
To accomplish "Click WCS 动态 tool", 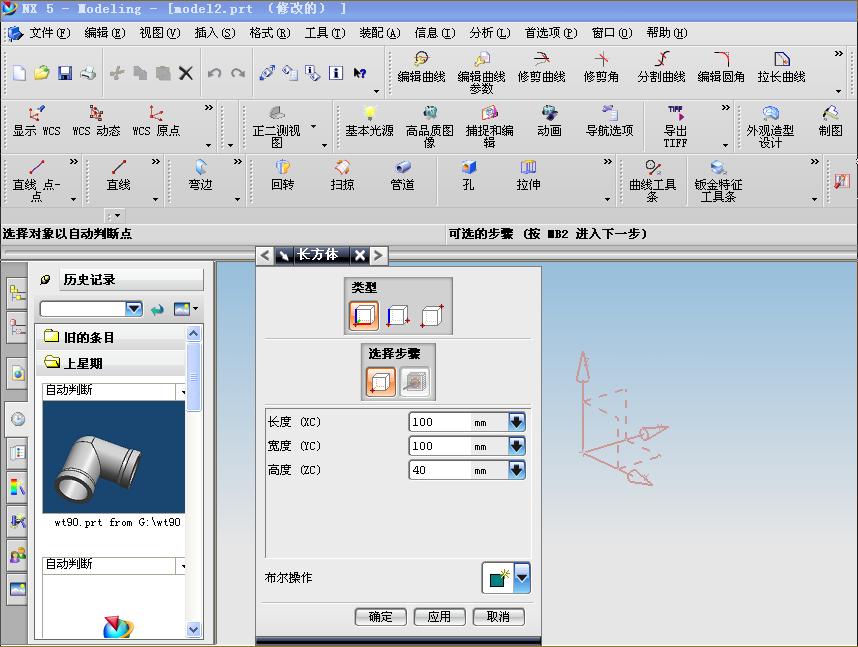I will pos(96,121).
